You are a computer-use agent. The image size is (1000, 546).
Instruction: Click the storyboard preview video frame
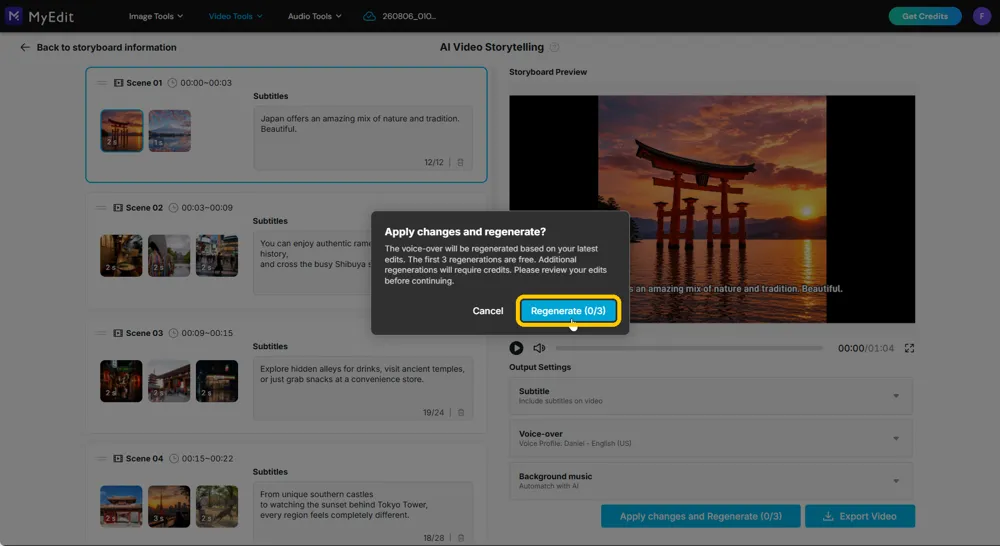point(712,209)
